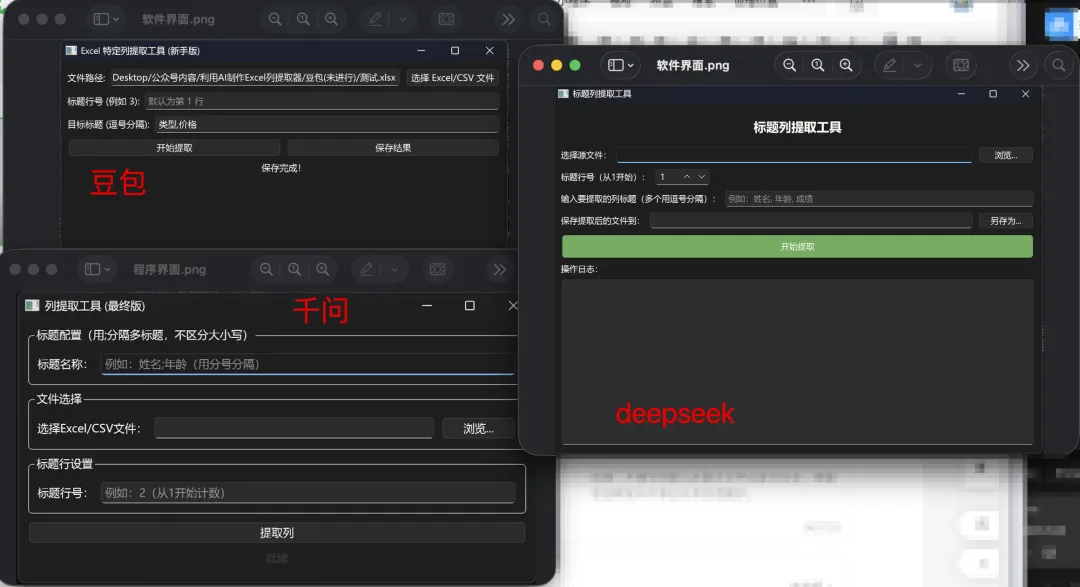Click the 提取列 button
Screen dimensions: 1080x587
(277, 533)
